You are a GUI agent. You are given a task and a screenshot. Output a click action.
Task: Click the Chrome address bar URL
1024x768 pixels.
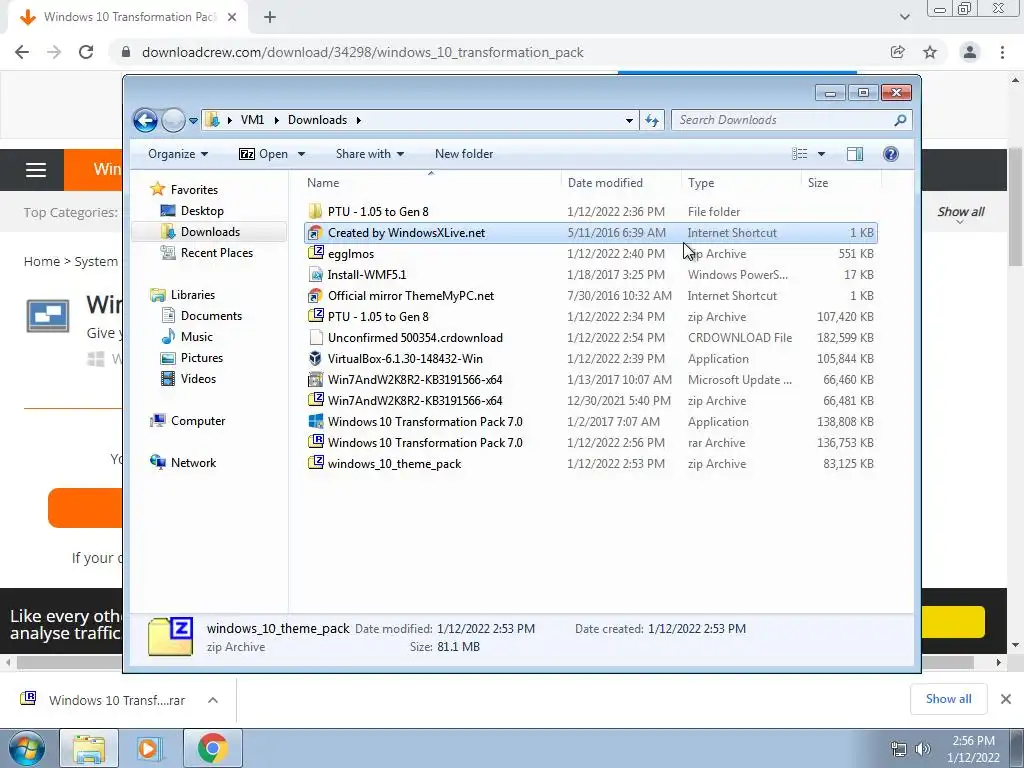362,52
